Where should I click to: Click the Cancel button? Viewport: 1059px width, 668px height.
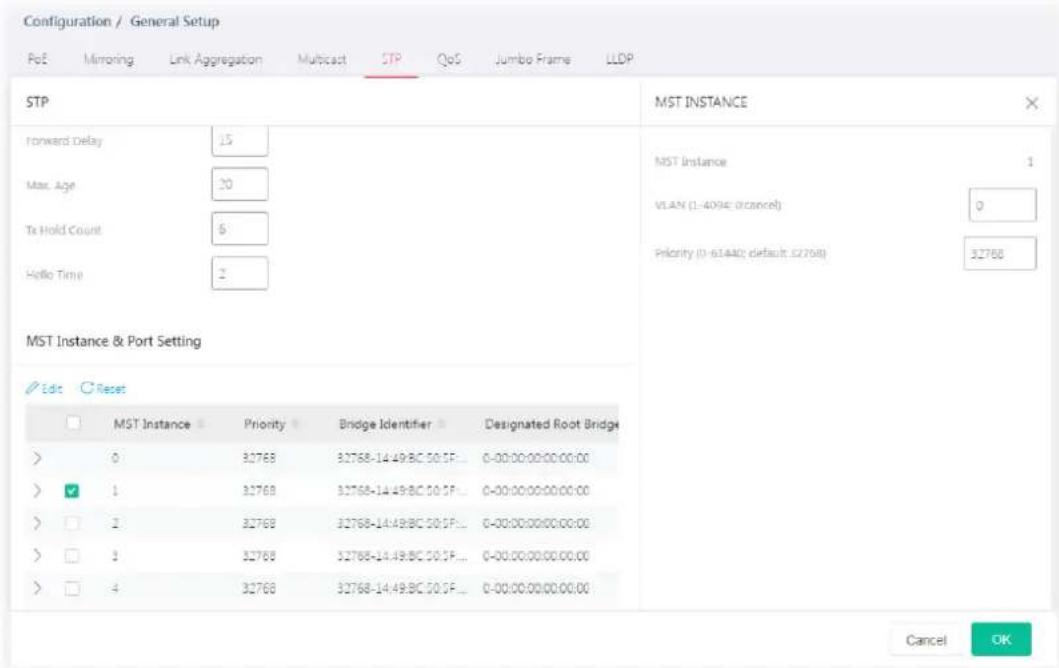tap(926, 640)
